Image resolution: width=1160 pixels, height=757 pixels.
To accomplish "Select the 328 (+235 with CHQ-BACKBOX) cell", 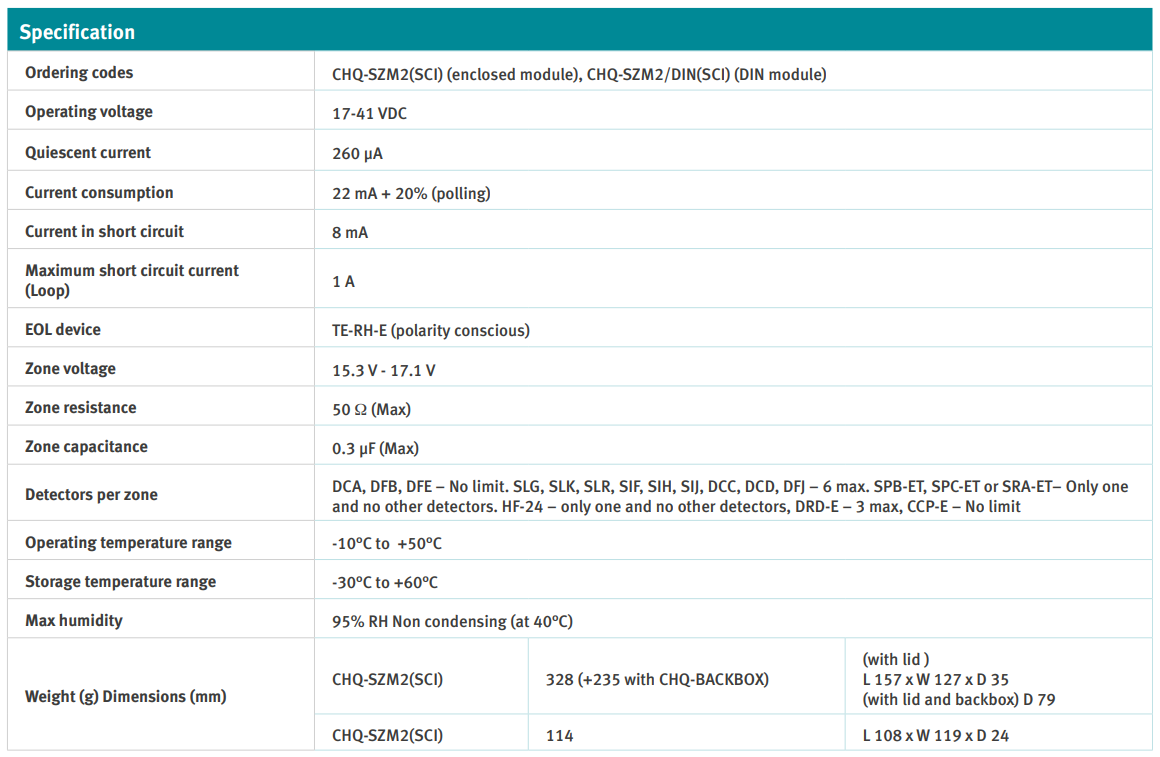I will pos(656,680).
